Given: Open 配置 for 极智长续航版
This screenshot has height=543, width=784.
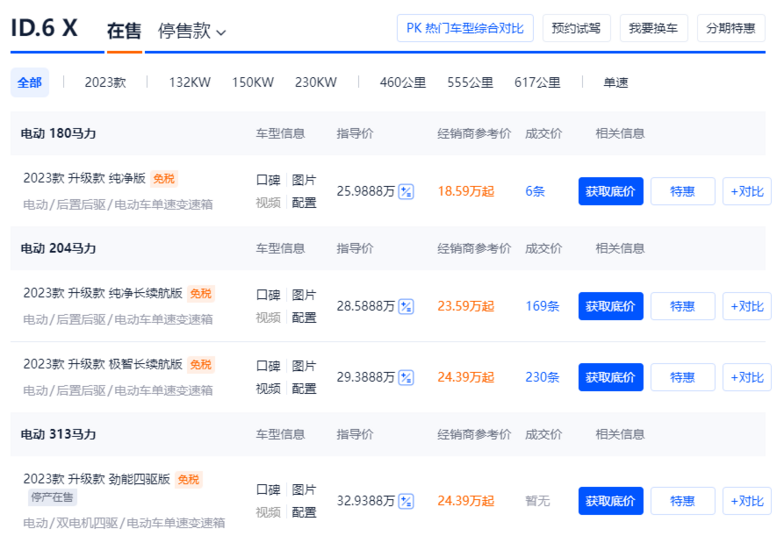Looking at the screenshot, I should (x=304, y=389).
